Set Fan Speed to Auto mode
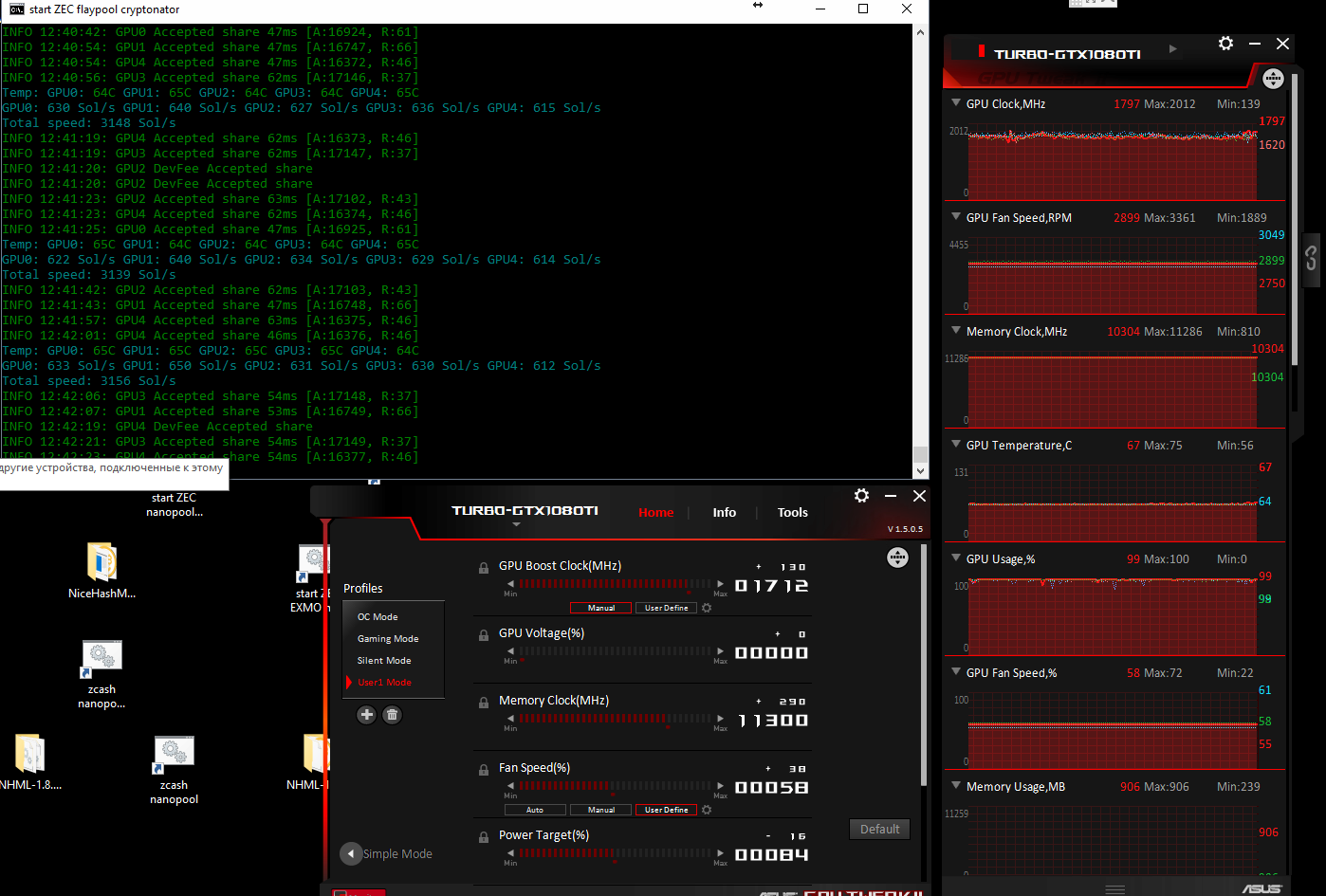This screenshot has height=896, width=1326. tap(535, 810)
